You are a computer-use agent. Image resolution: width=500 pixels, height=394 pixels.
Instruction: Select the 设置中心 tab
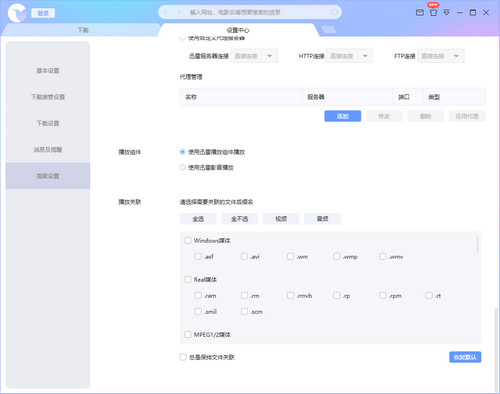point(238,30)
